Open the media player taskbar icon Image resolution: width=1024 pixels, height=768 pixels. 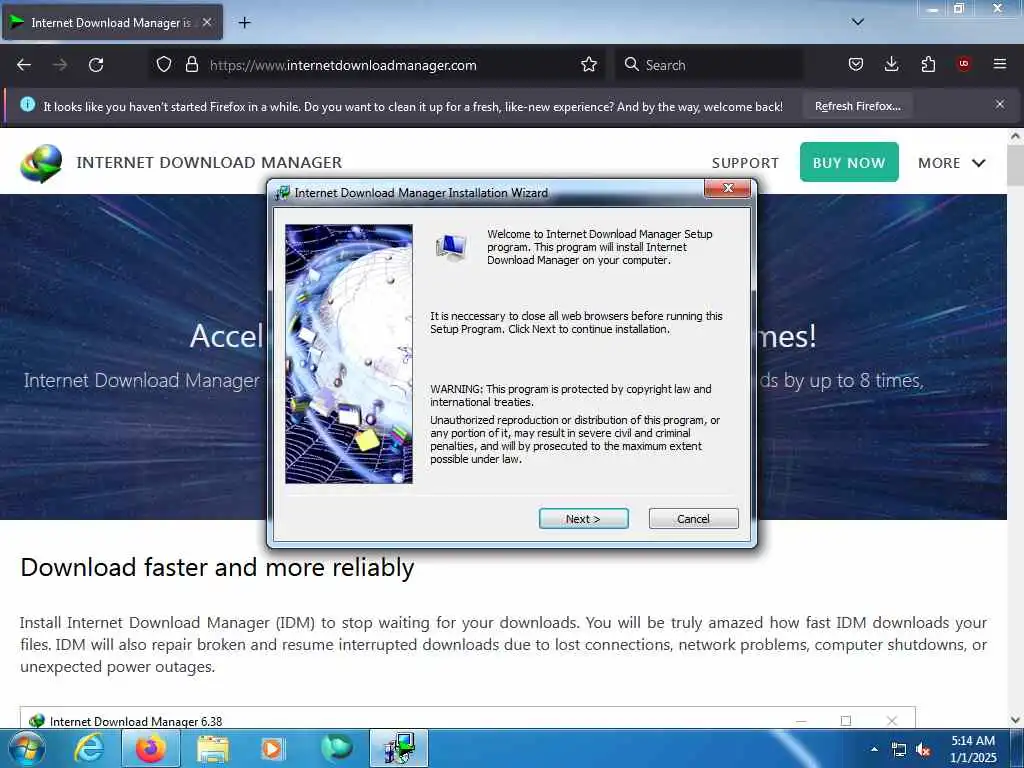tap(272, 748)
